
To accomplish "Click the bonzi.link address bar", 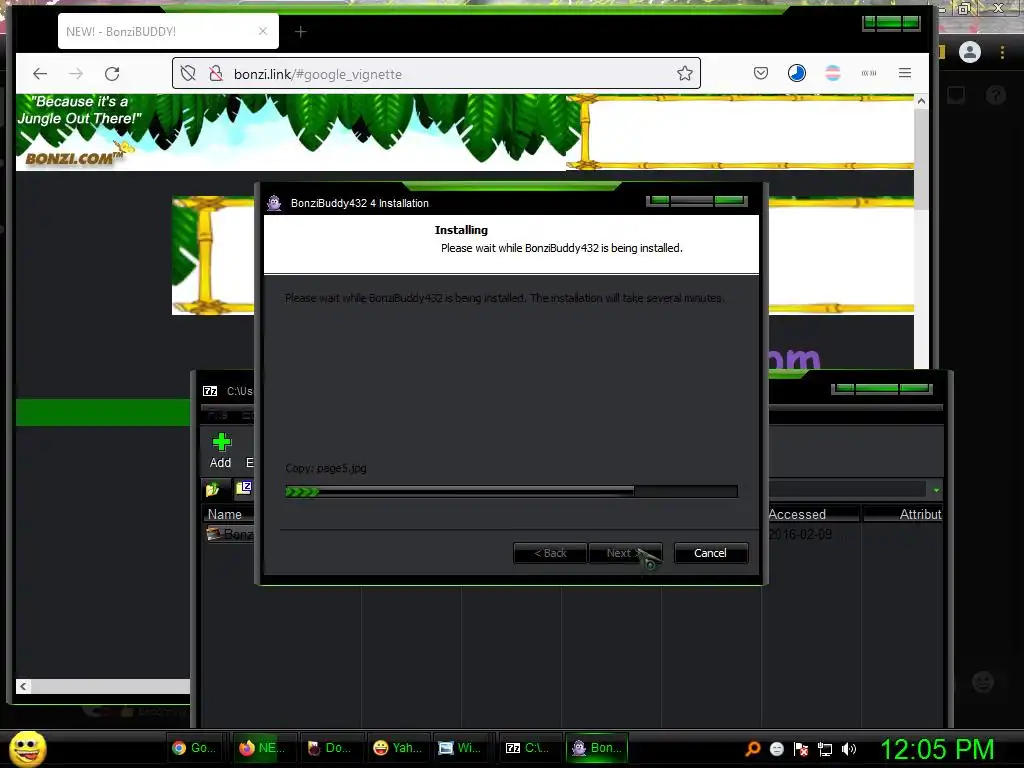I will pos(436,73).
